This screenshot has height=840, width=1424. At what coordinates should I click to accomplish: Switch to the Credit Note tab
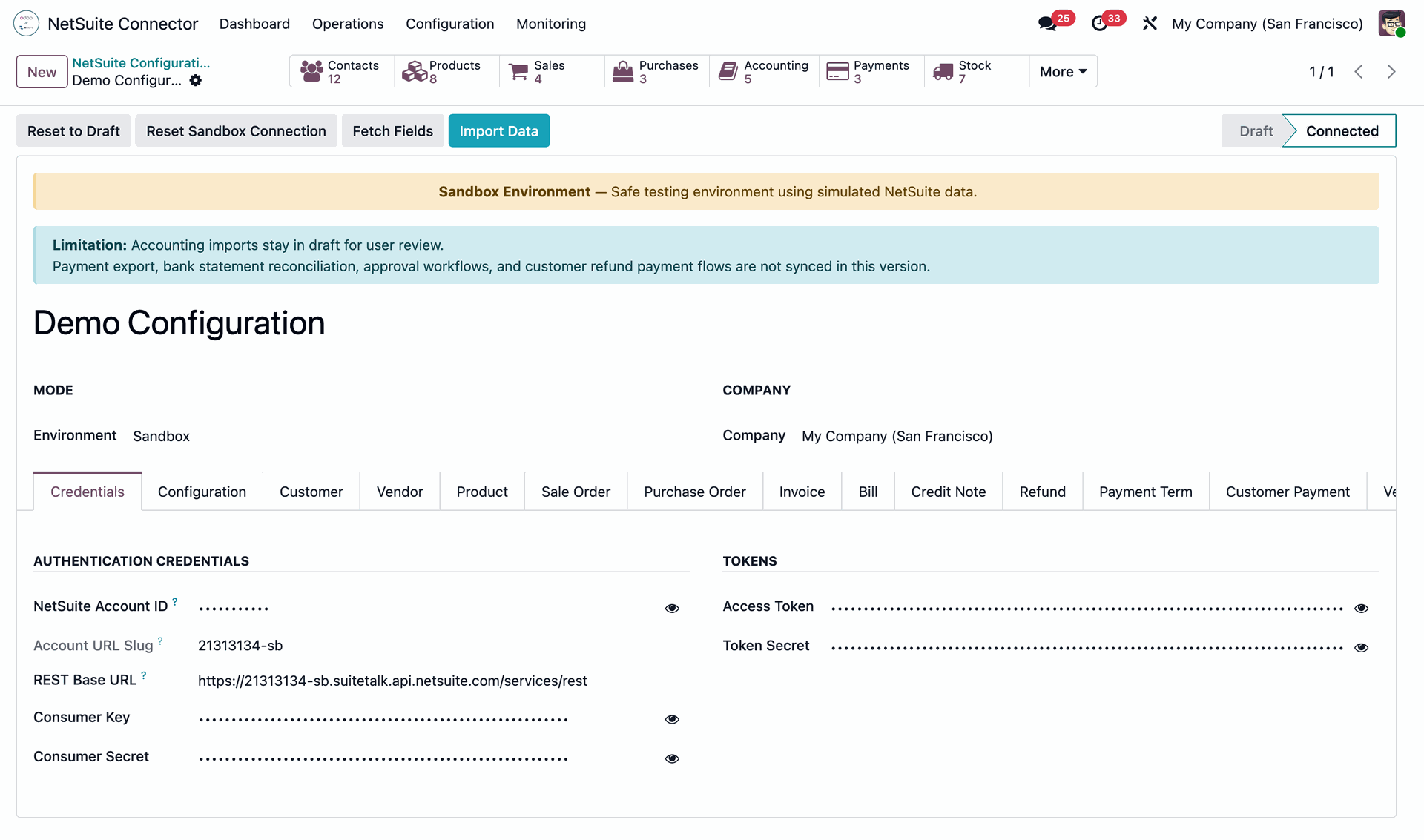(x=949, y=492)
